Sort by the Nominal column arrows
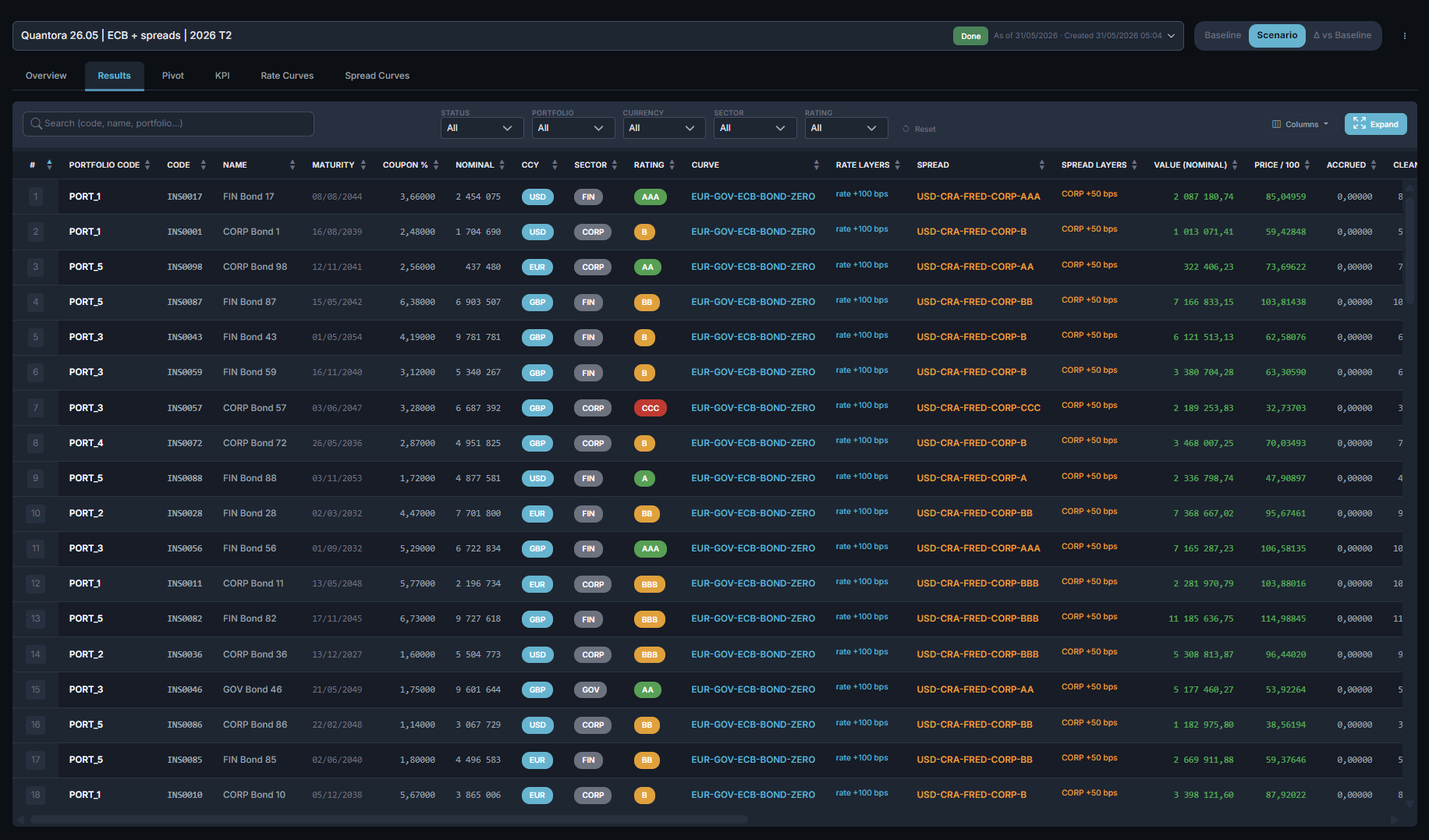 pyautogui.click(x=502, y=165)
